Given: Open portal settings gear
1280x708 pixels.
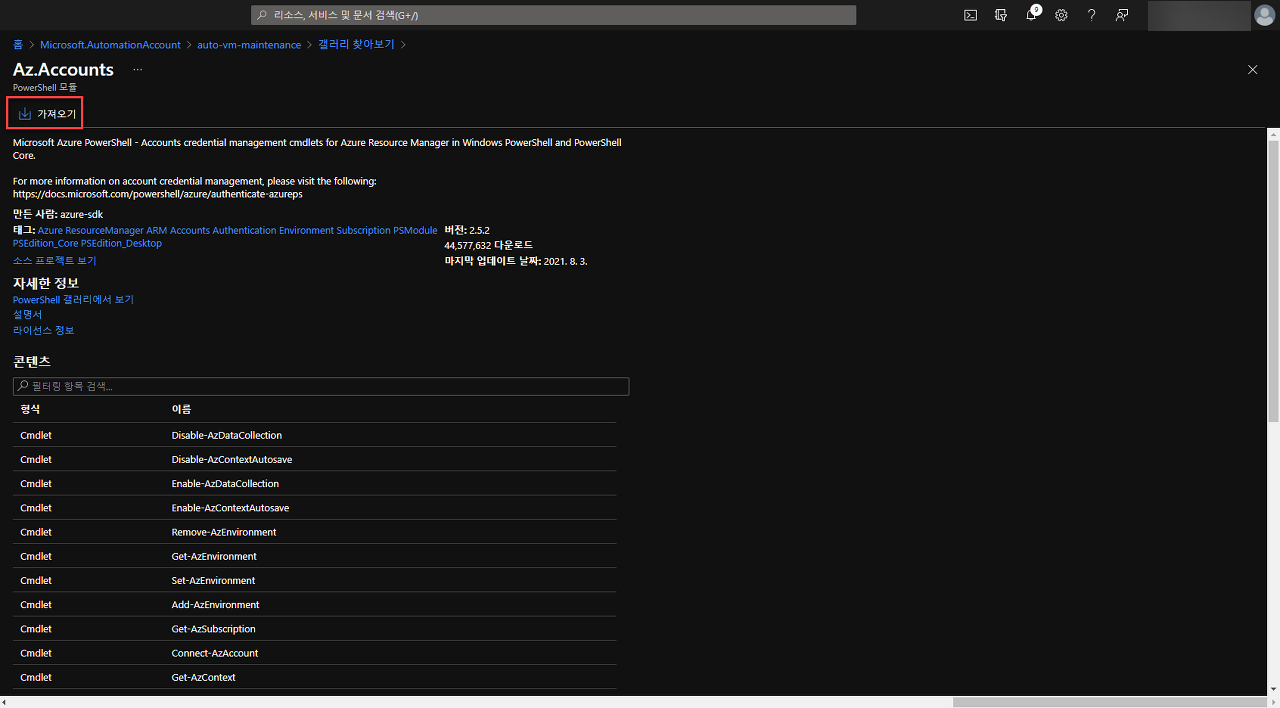Looking at the screenshot, I should coord(1061,15).
